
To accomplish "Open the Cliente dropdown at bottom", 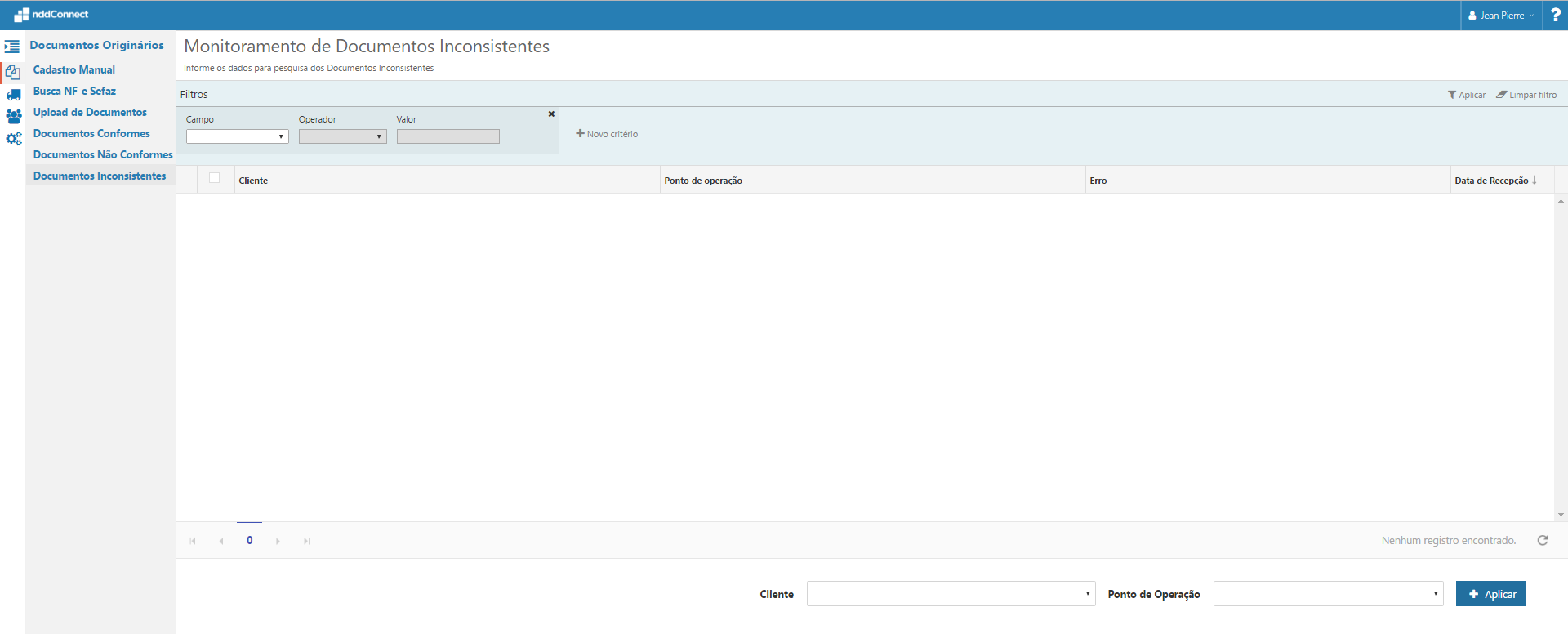I will coord(951,594).
